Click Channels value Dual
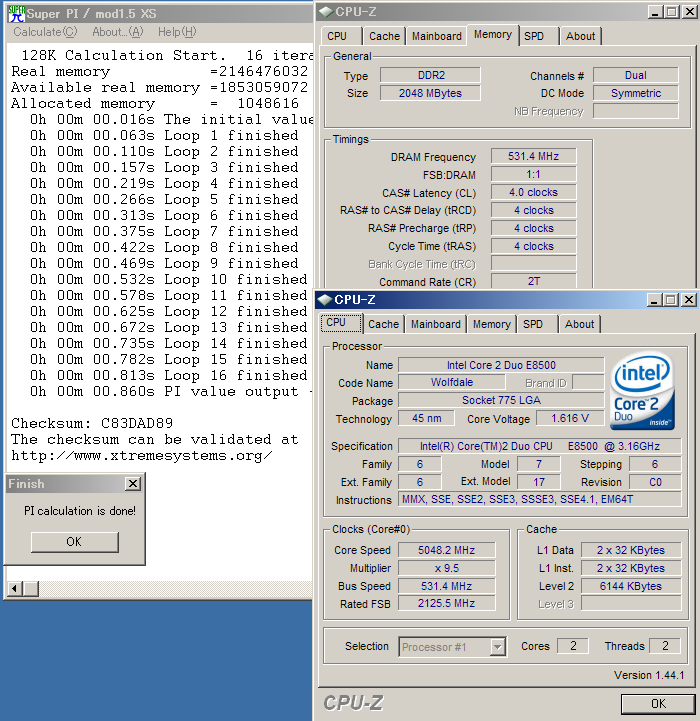Image resolution: width=700 pixels, height=721 pixels. (x=636, y=75)
